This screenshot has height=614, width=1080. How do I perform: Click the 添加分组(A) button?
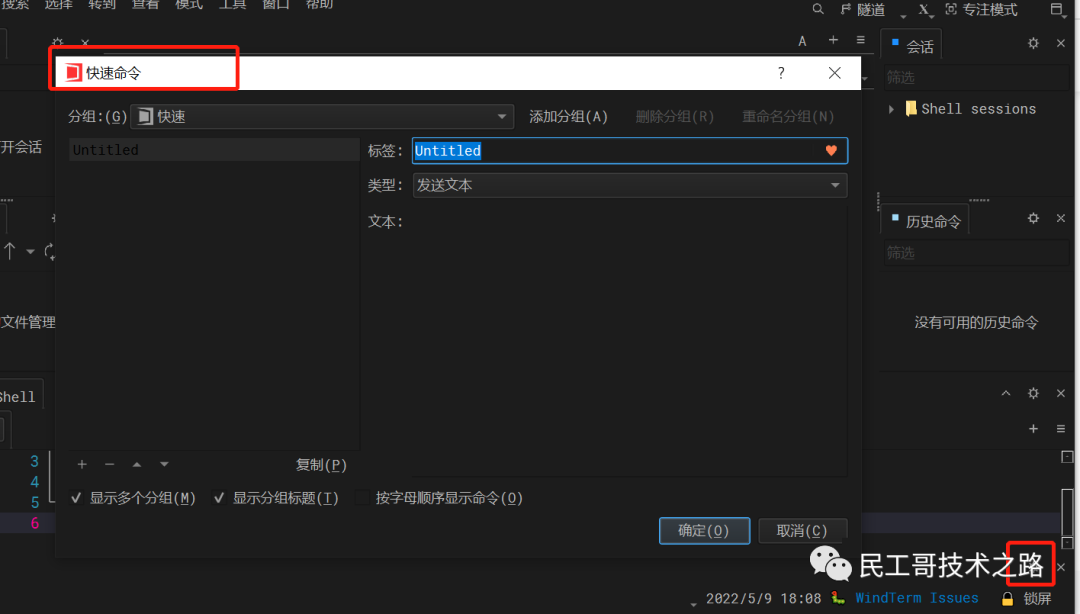click(x=568, y=116)
